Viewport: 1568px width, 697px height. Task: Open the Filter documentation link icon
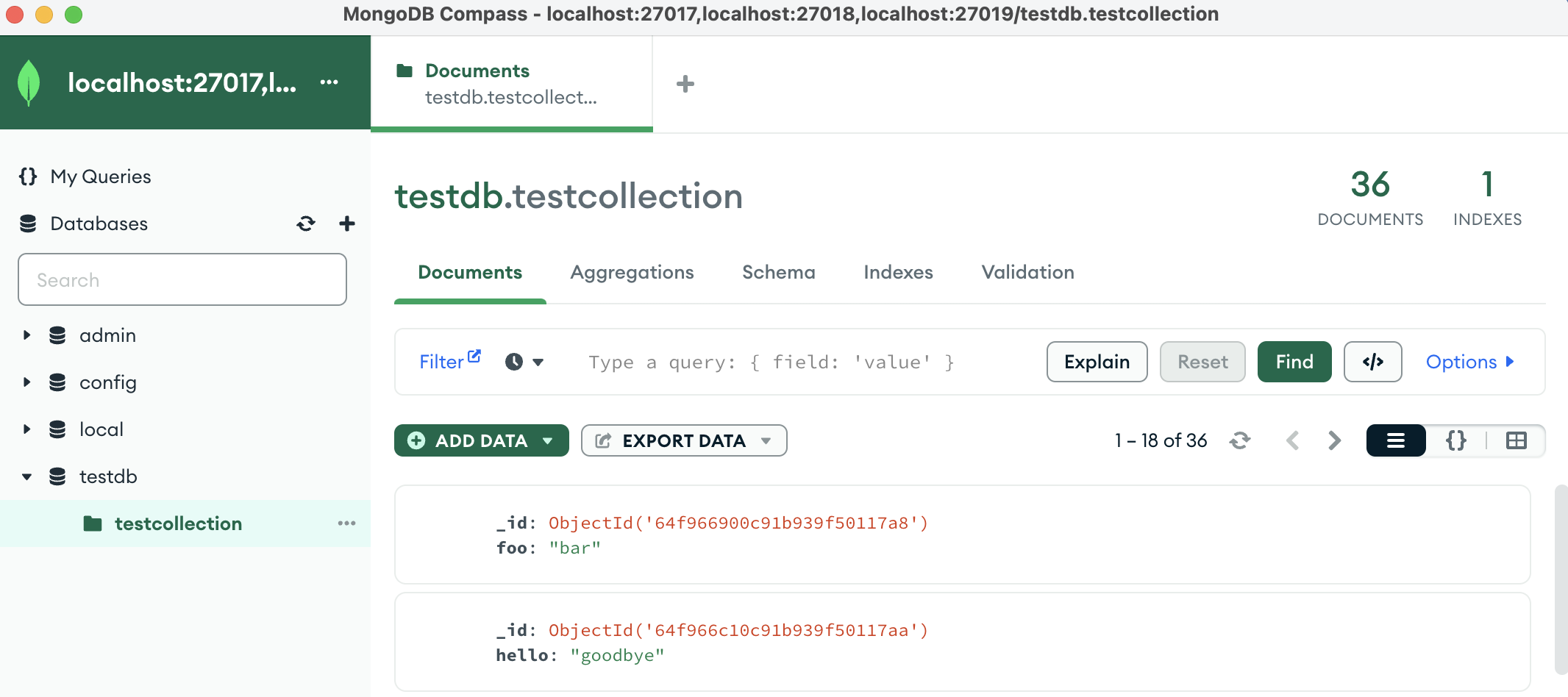[474, 356]
